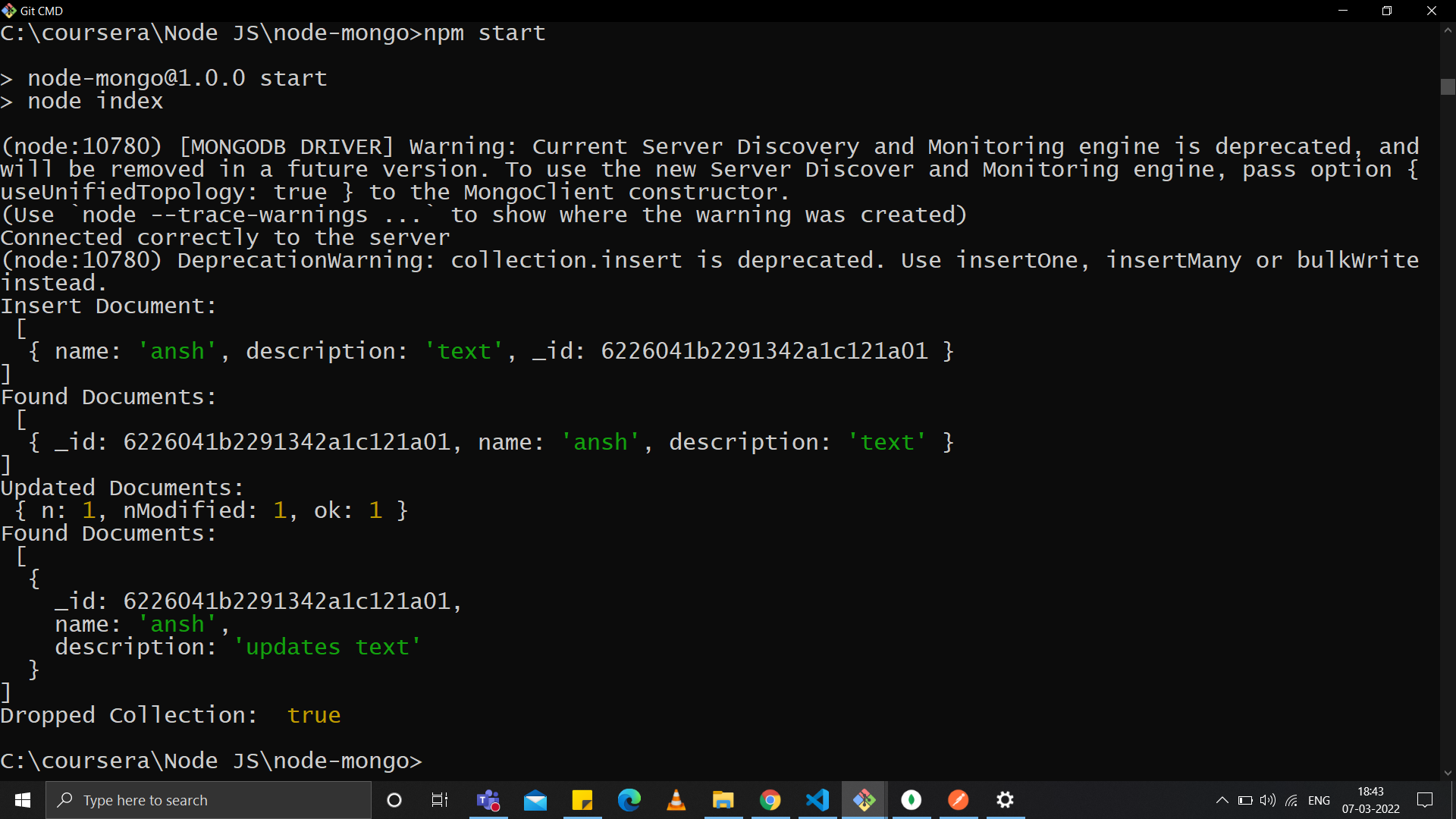This screenshot has height=819, width=1456.
Task: Click the 'Insert Document:' line
Action: tap(109, 306)
